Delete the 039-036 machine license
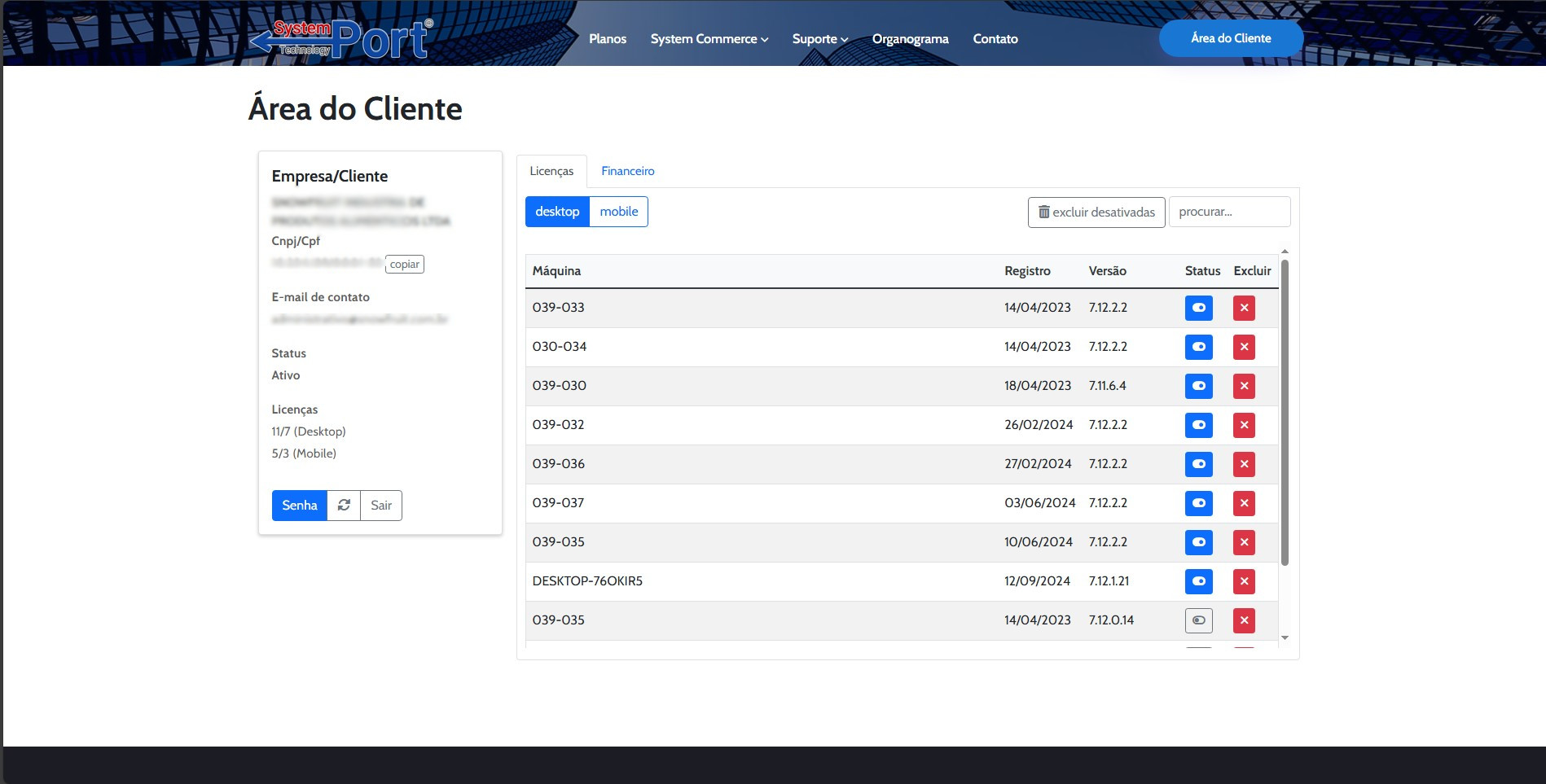 click(1244, 464)
